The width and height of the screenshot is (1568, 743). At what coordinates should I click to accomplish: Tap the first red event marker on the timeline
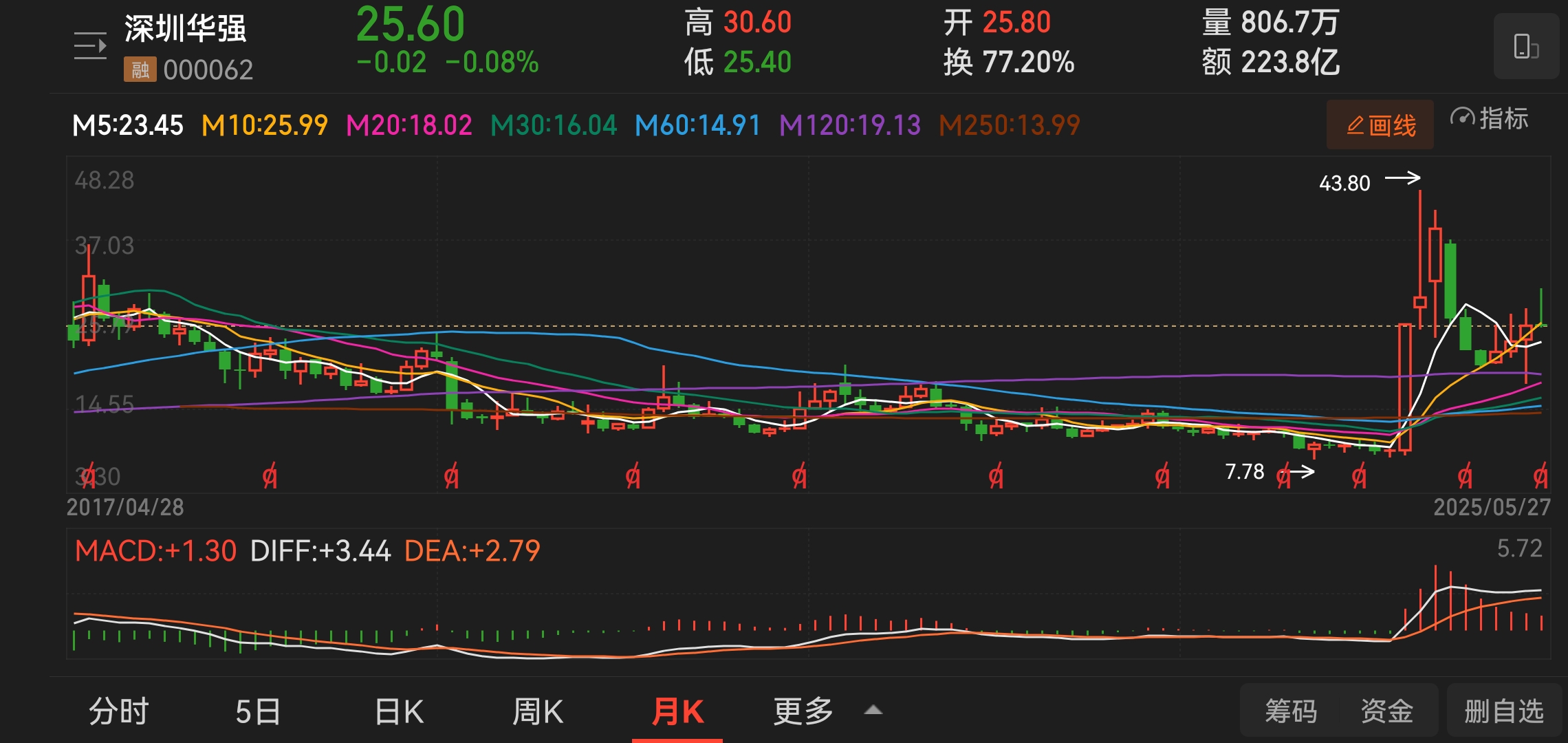point(89,475)
